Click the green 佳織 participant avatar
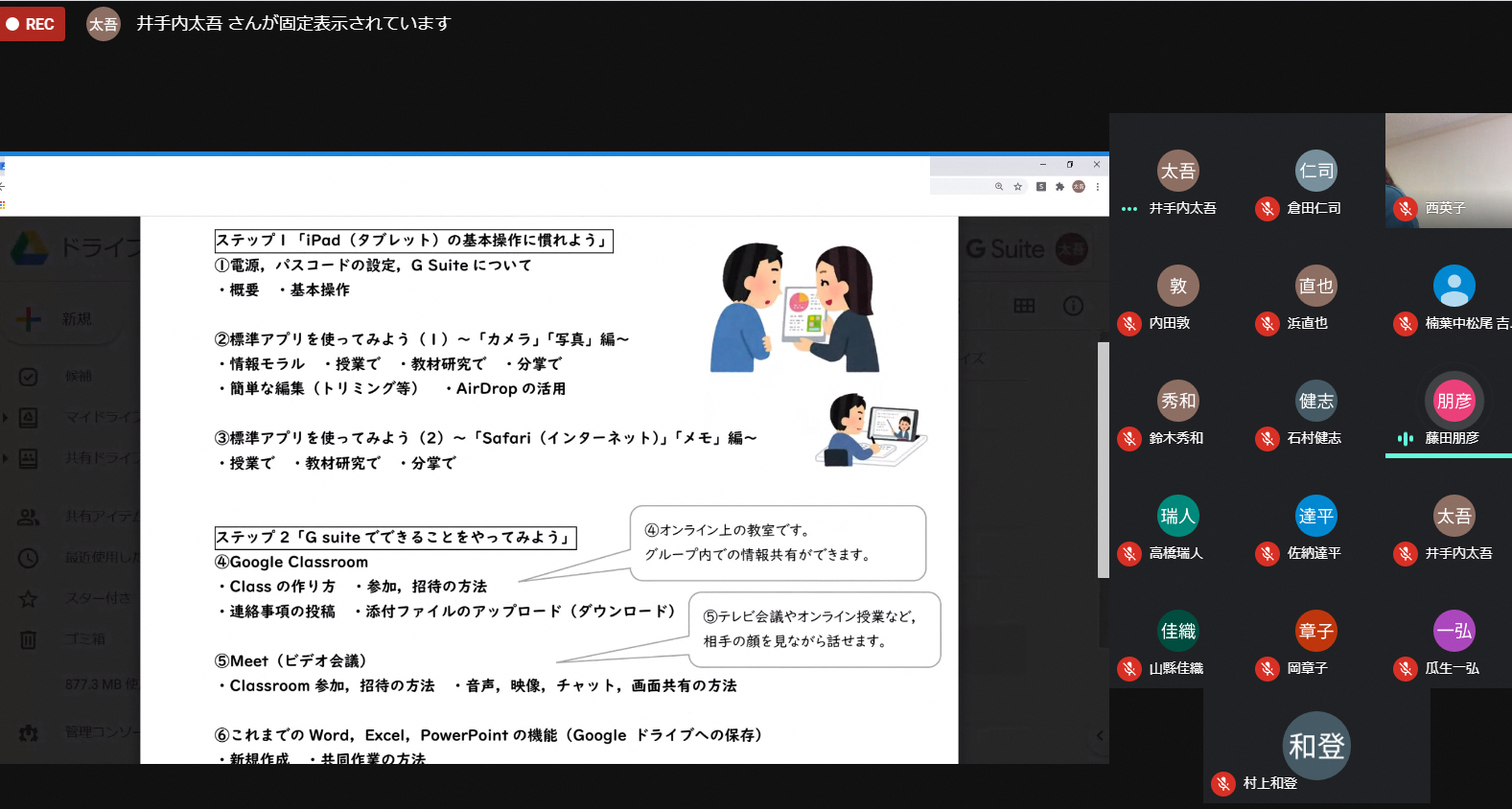 [1178, 631]
